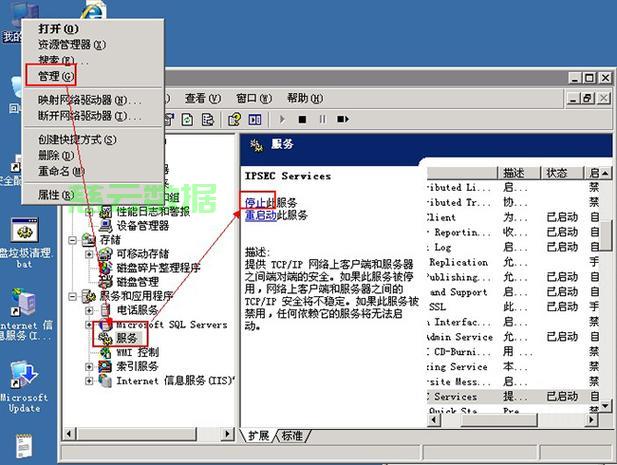Choose 映射网络驱动器(N) from the context menu
This screenshot has height=465, width=617.
tap(93, 100)
